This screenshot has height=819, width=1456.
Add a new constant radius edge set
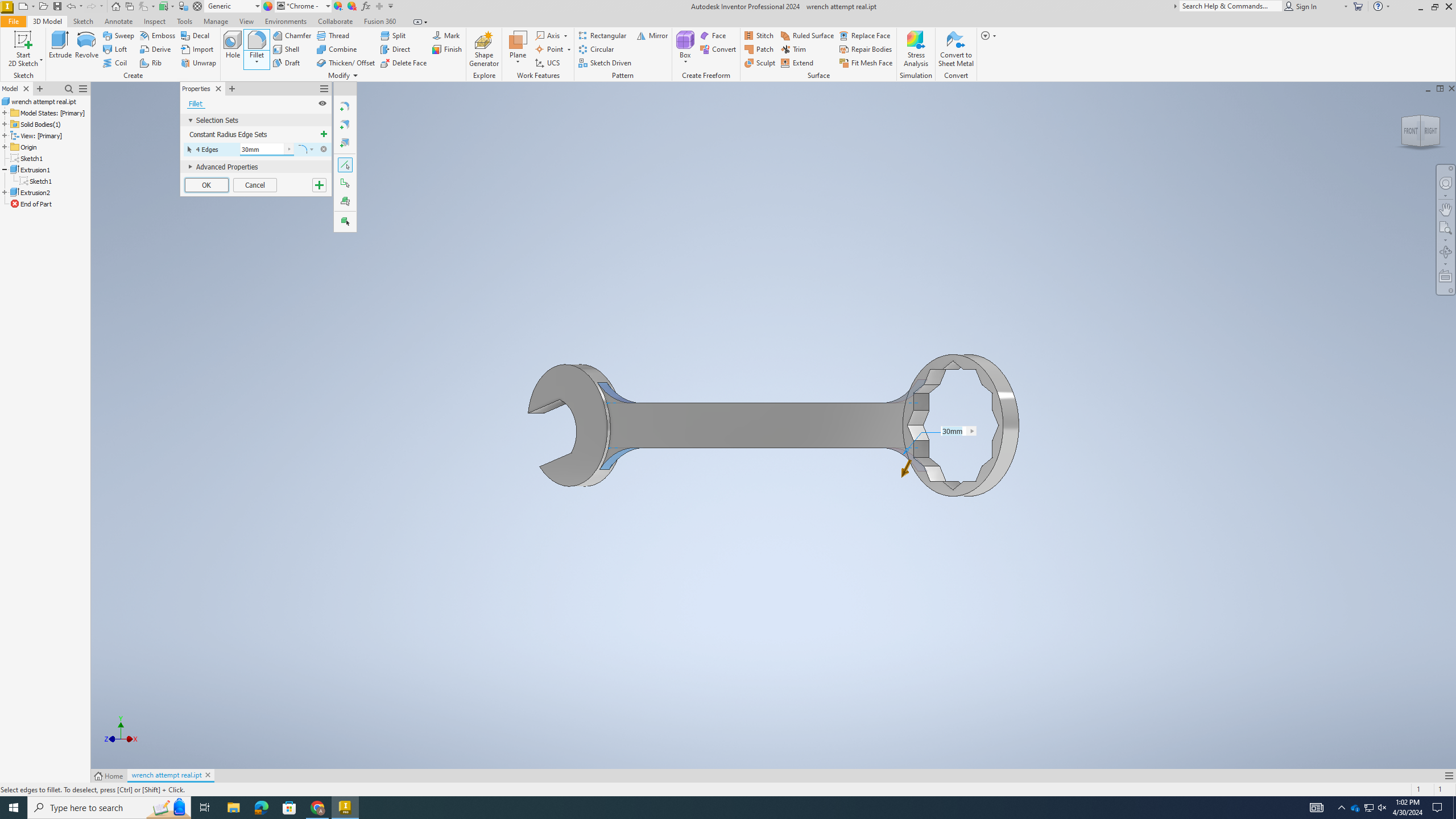coord(324,134)
